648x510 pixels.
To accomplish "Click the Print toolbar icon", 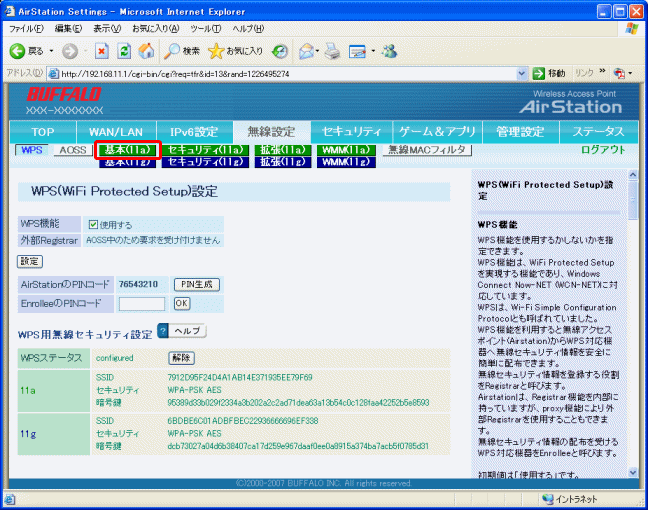I will [x=332, y=50].
